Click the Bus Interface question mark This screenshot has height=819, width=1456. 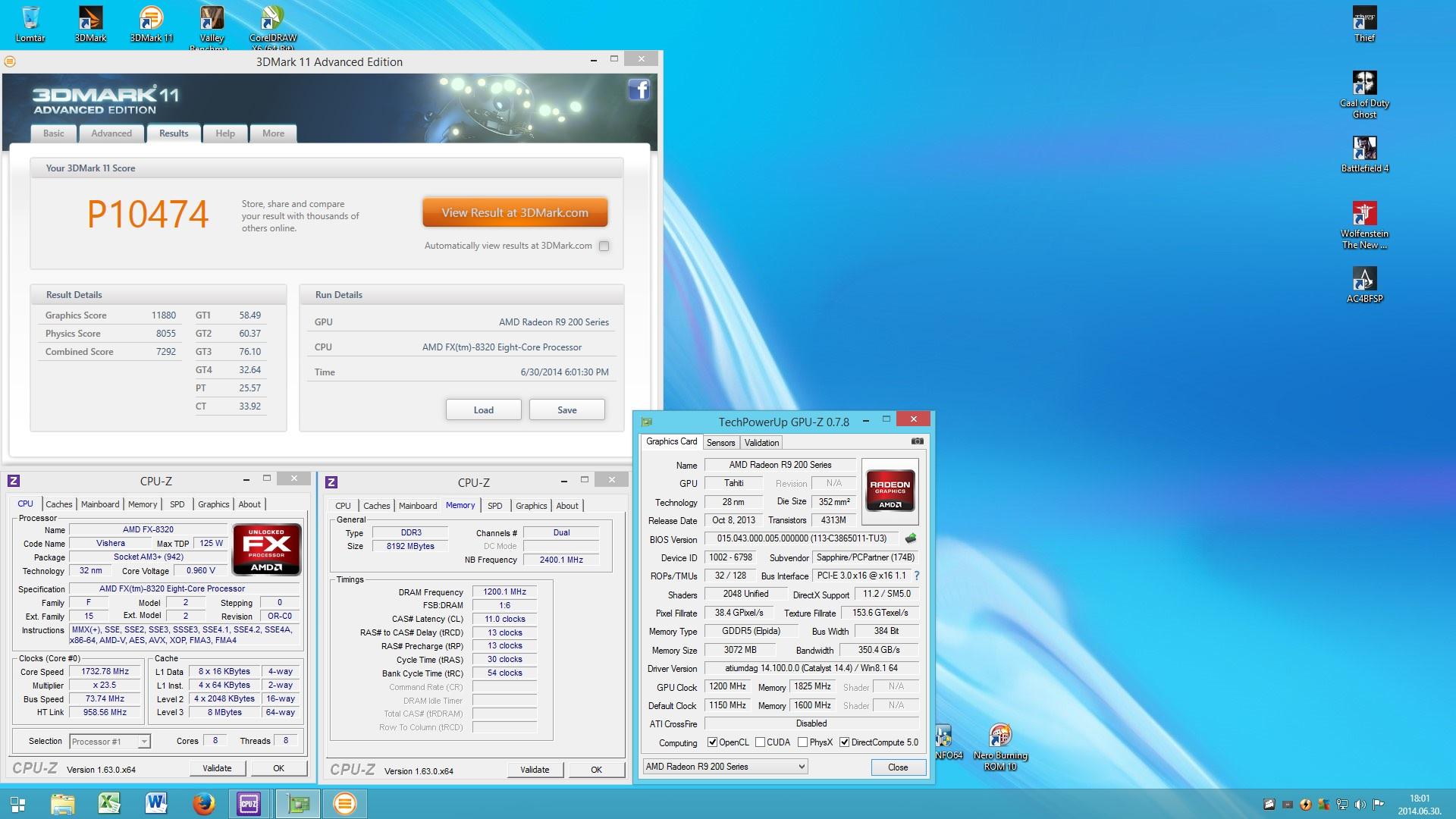tap(917, 576)
